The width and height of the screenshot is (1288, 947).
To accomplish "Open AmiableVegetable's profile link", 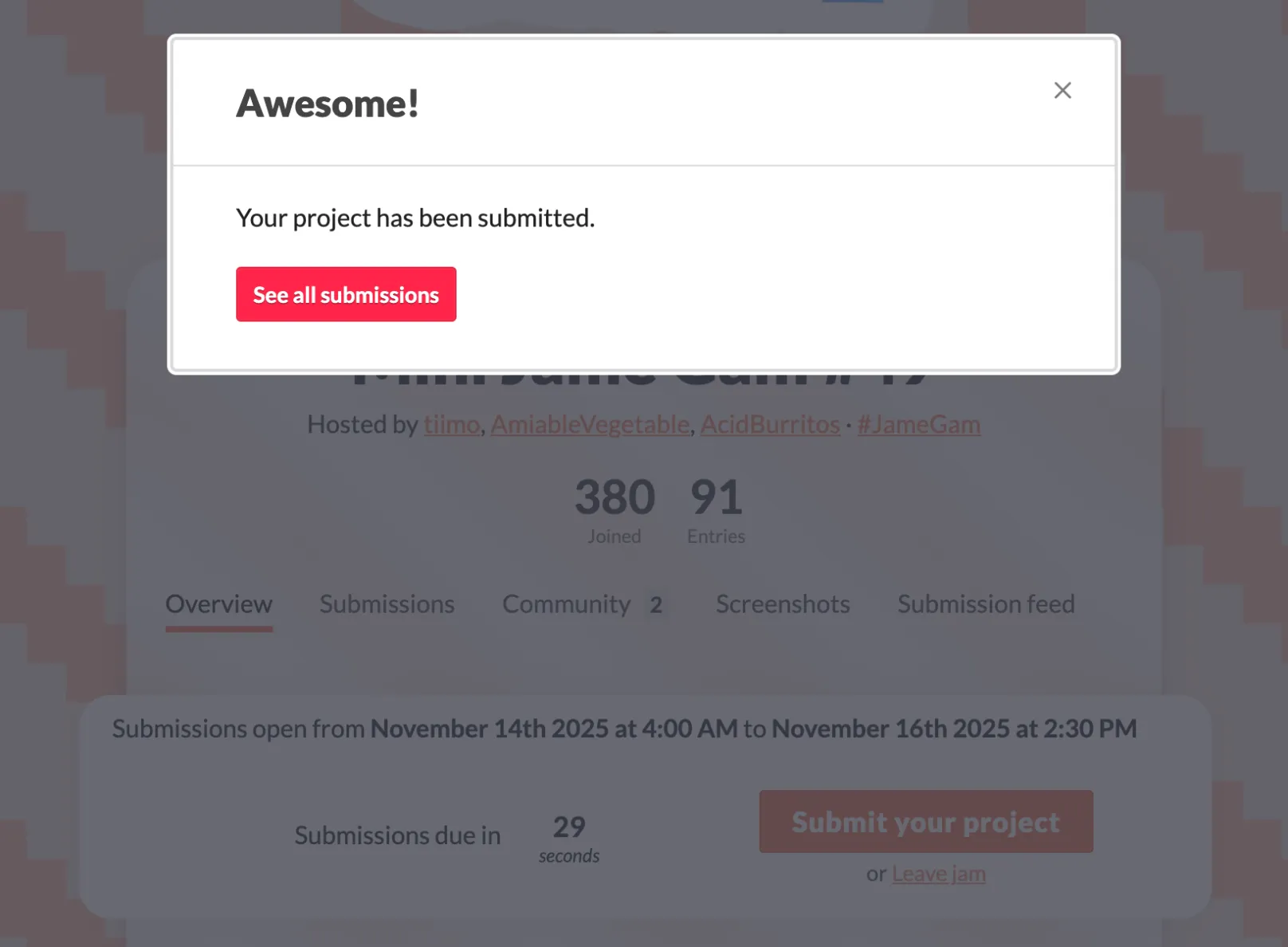I will click(590, 424).
